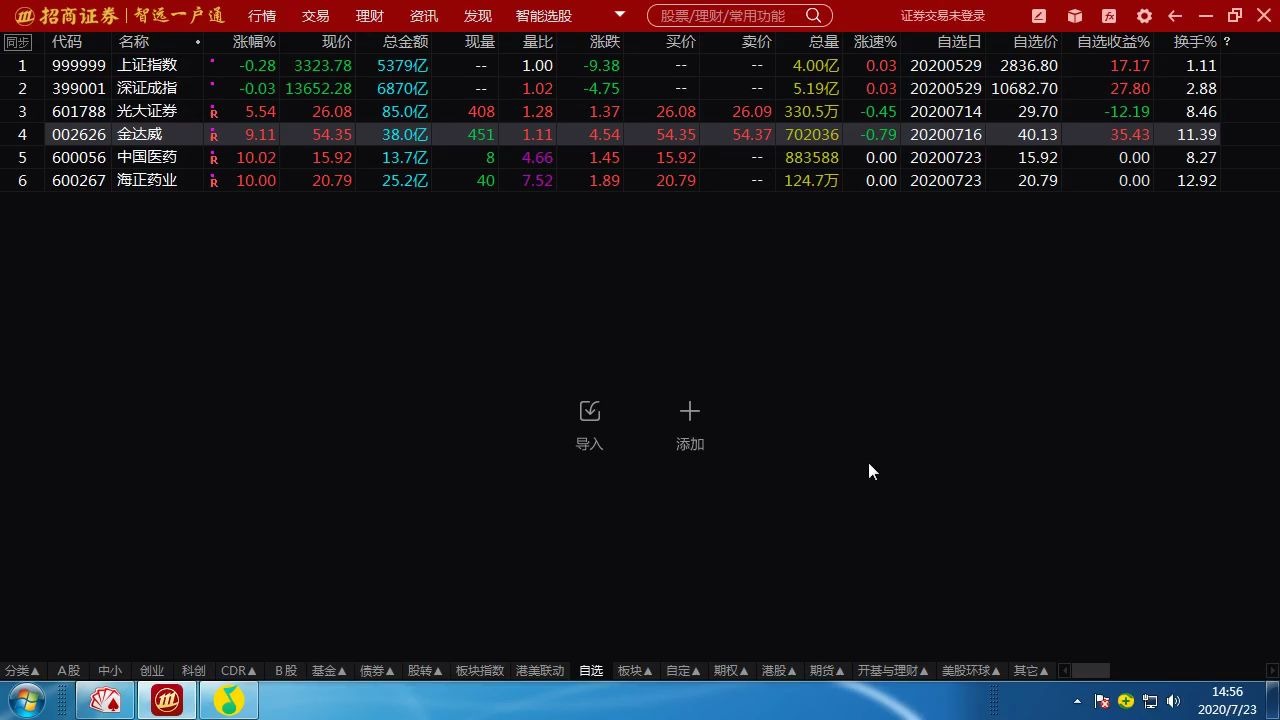Select the 深证成指 row name

147,88
